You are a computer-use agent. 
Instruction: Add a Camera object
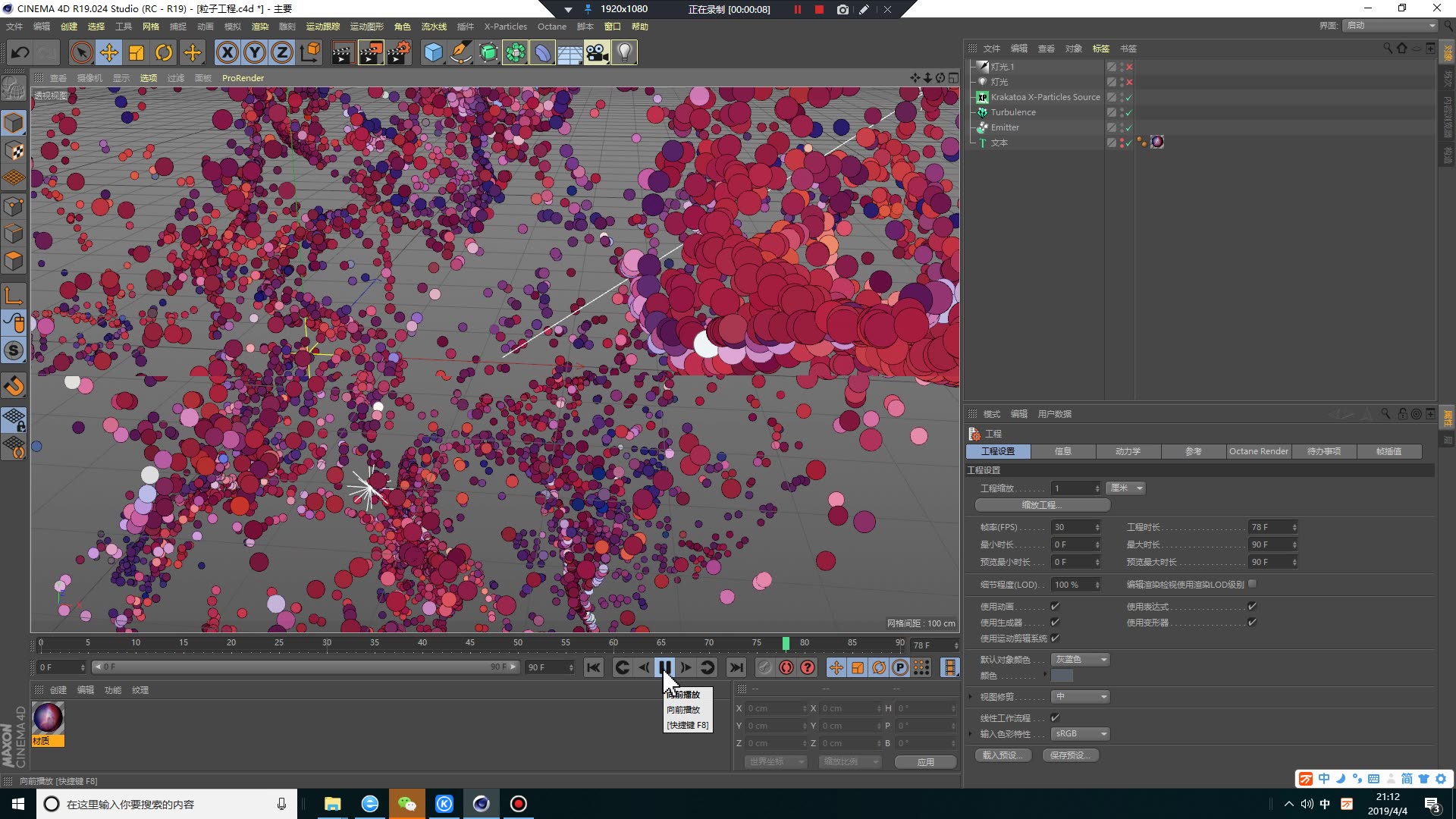(597, 52)
